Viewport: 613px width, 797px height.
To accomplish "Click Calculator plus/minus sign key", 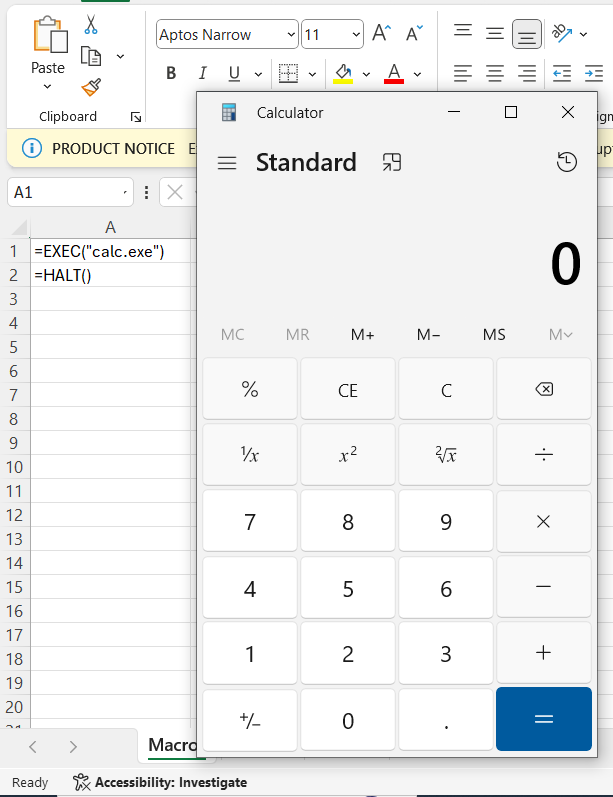I will point(250,720).
